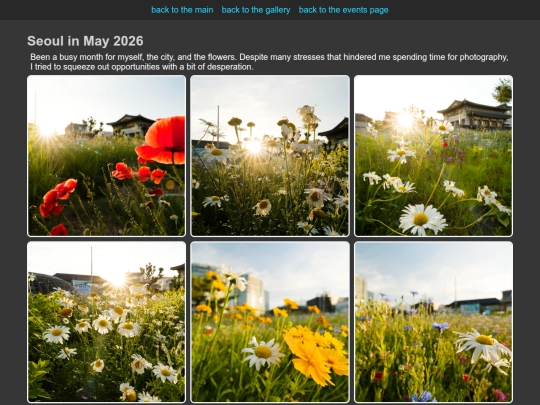Go to 'back to the events page'
This screenshot has width=540, height=405.
[343, 10]
